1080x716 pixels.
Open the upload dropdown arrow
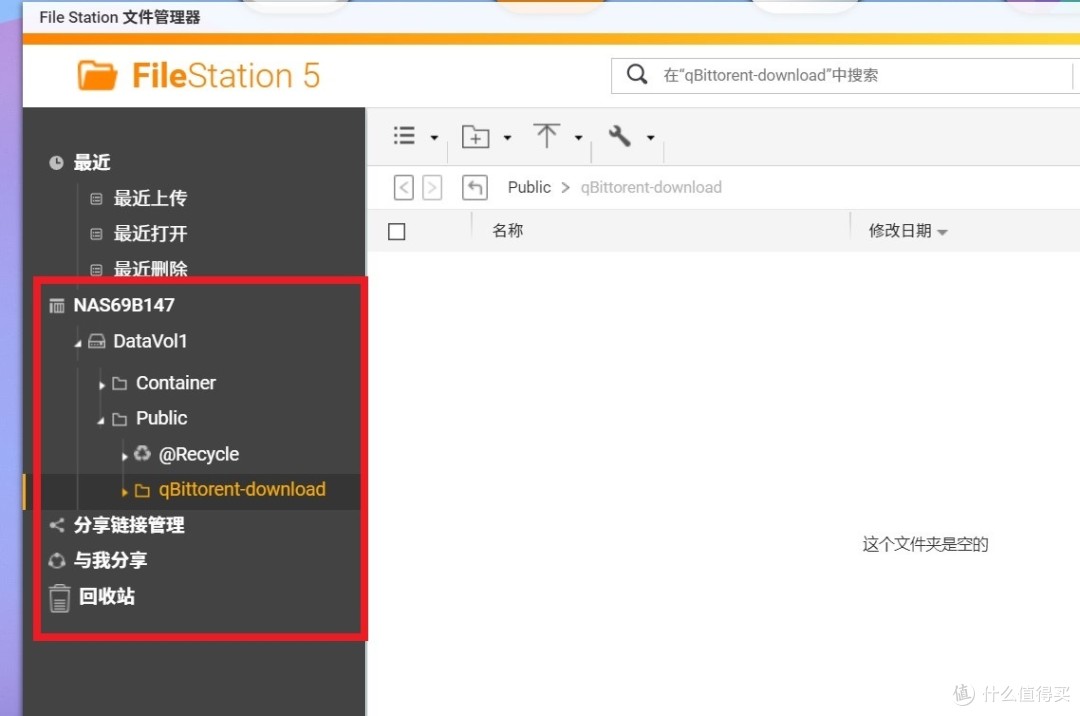pos(579,138)
